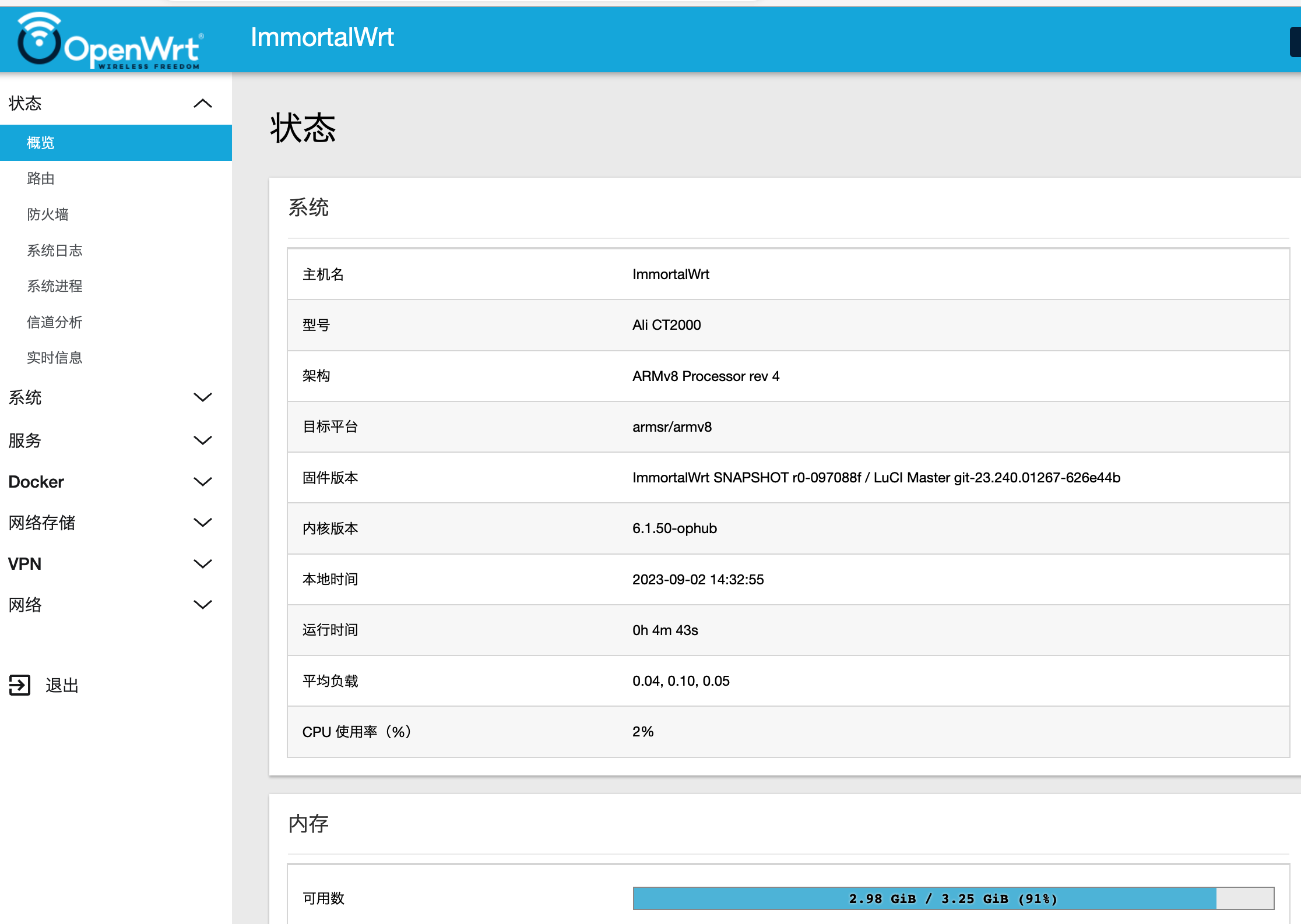Click the firmware version string
The height and width of the screenshot is (924, 1301).
876,478
